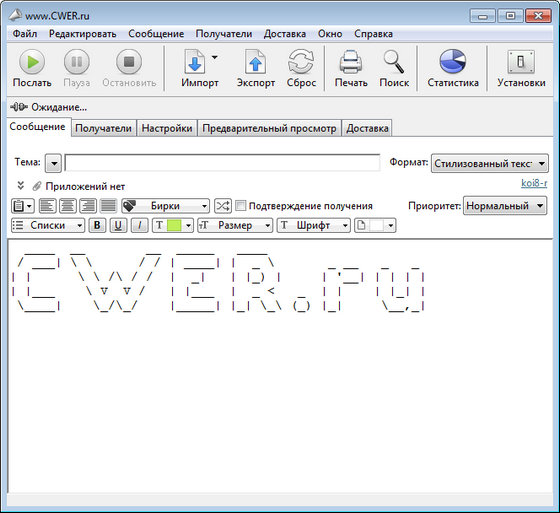
Task: Open the Получатели menu in menu bar
Action: [224, 34]
